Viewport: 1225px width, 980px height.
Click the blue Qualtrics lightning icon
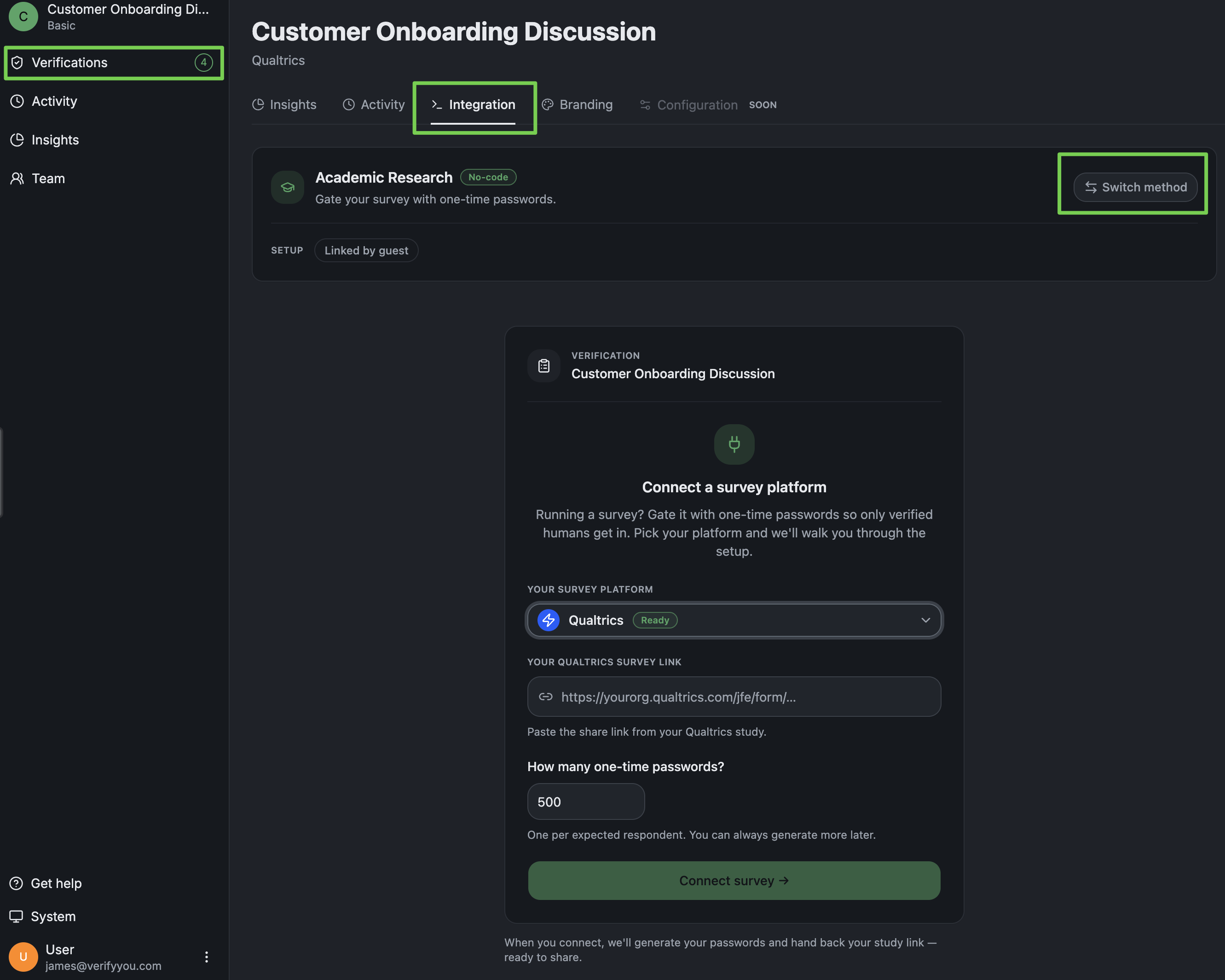548,620
